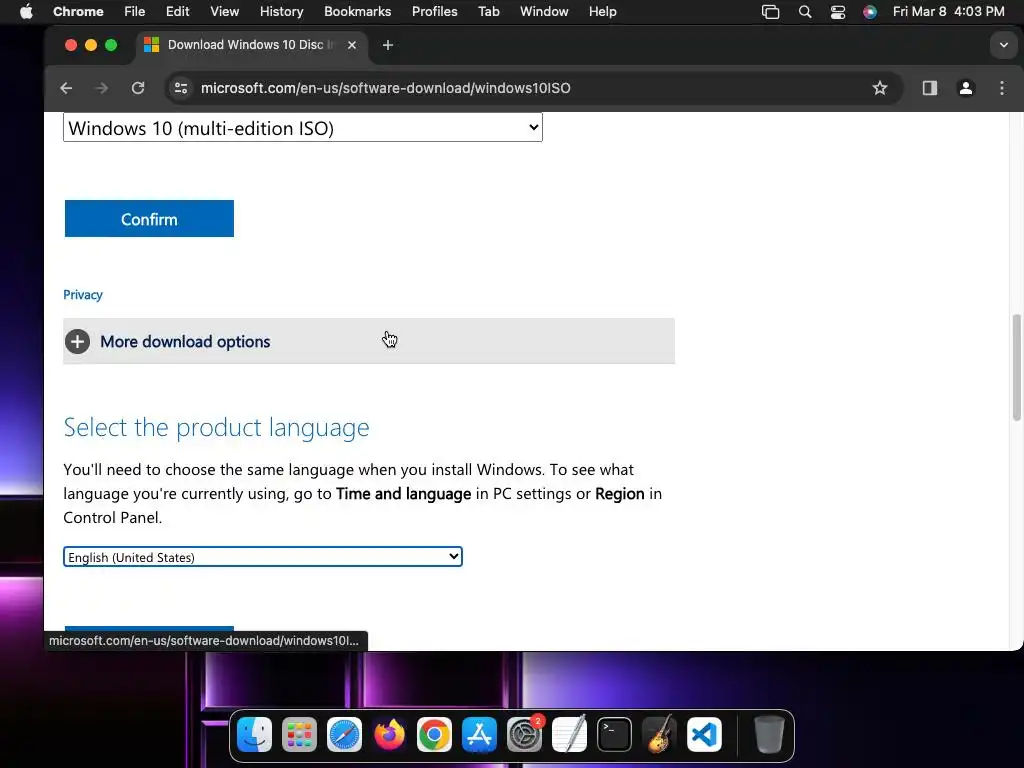Open a new tab with the plus icon
Screen dimensions: 1024x768
point(388,45)
